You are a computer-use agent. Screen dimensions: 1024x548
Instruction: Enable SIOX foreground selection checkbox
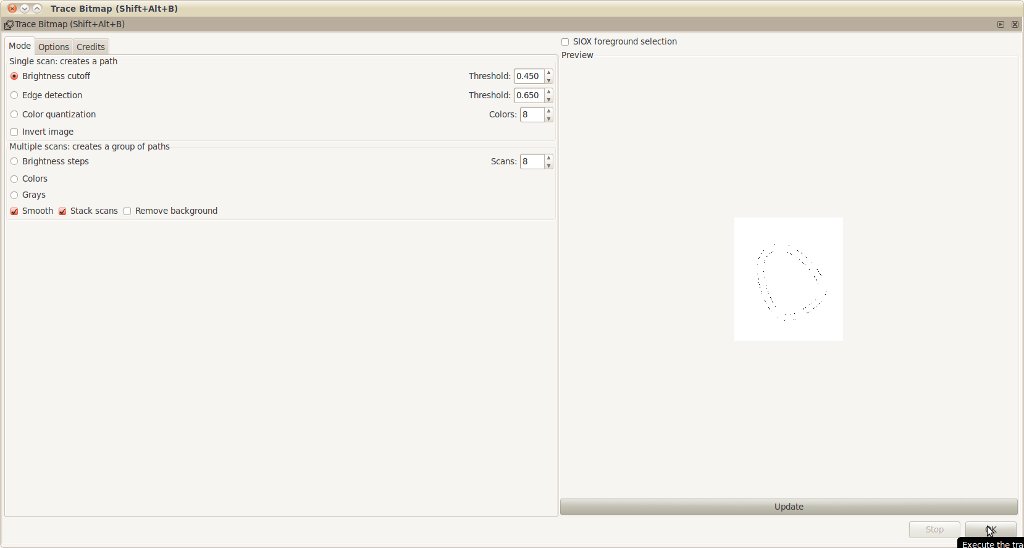[565, 42]
